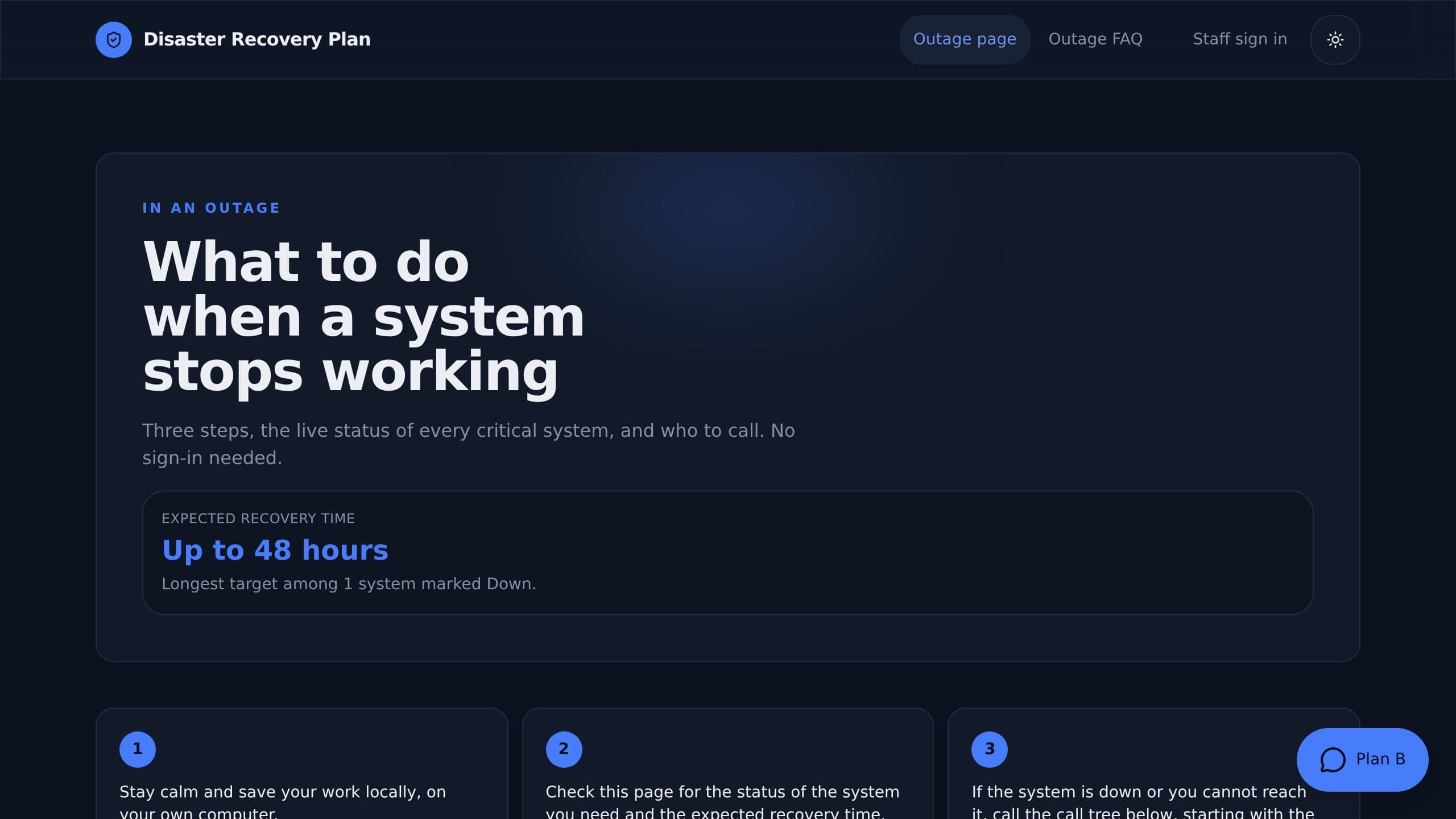Click the 'IN AN OUTAGE' heading label

211,208
